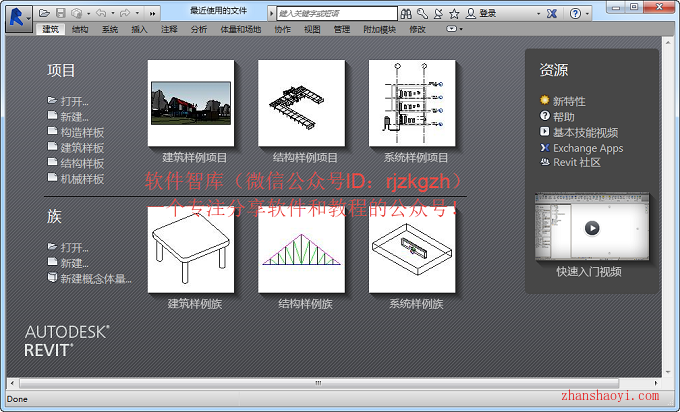This screenshot has height=412, width=680.
Task: Open the 建筑样例族 table thumbnail
Action: coord(191,249)
